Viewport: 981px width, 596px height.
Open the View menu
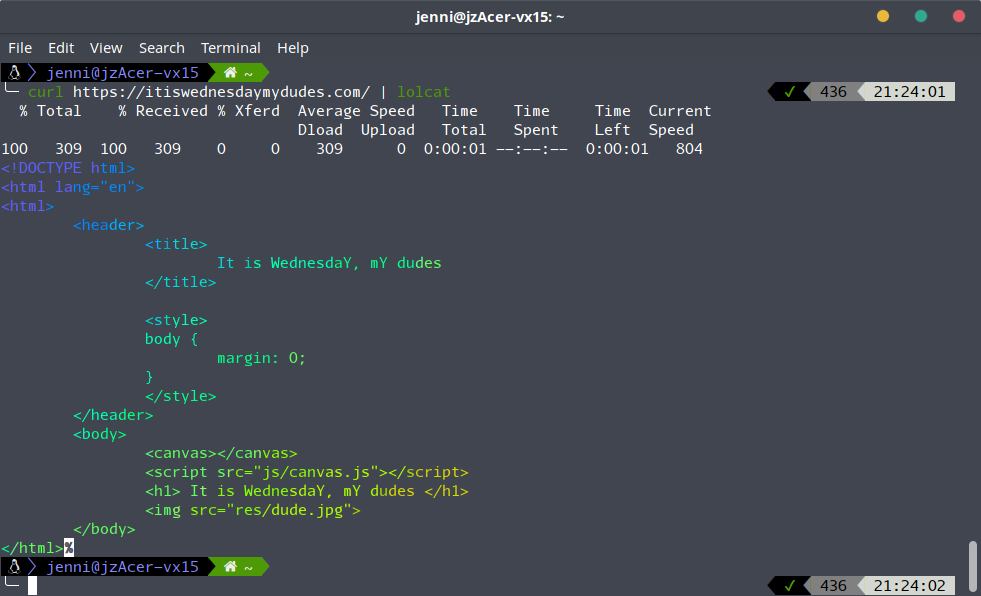(106, 48)
